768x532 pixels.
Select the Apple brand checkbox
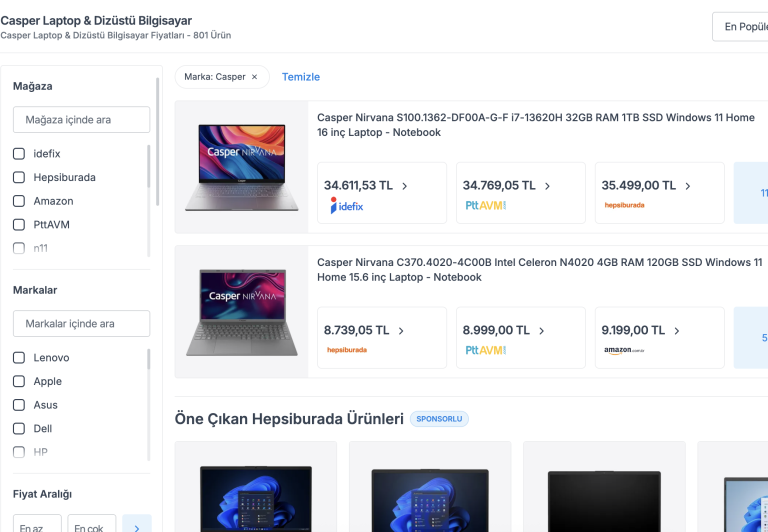(x=19, y=381)
